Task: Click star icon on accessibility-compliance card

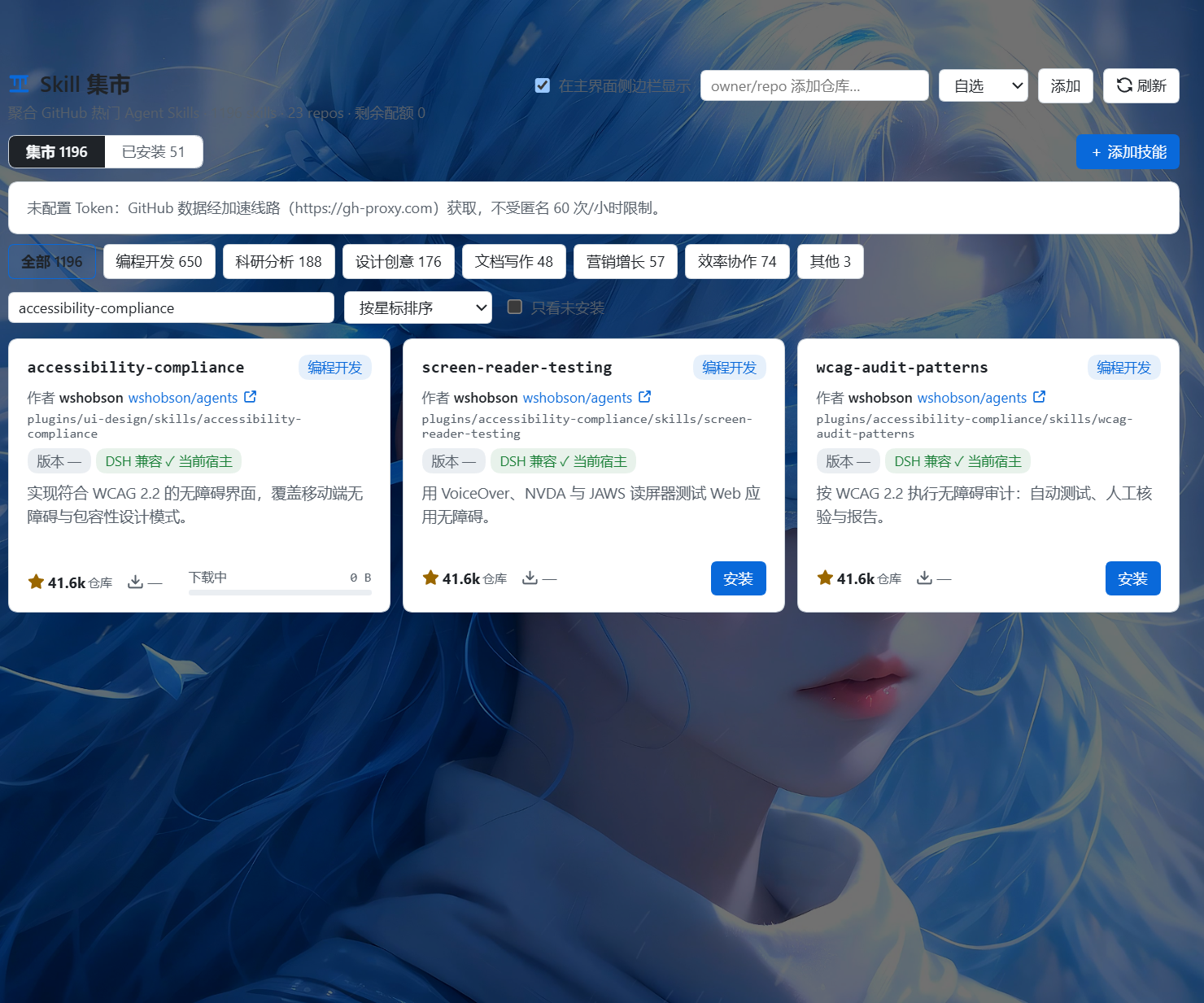Action: pyautogui.click(x=36, y=582)
